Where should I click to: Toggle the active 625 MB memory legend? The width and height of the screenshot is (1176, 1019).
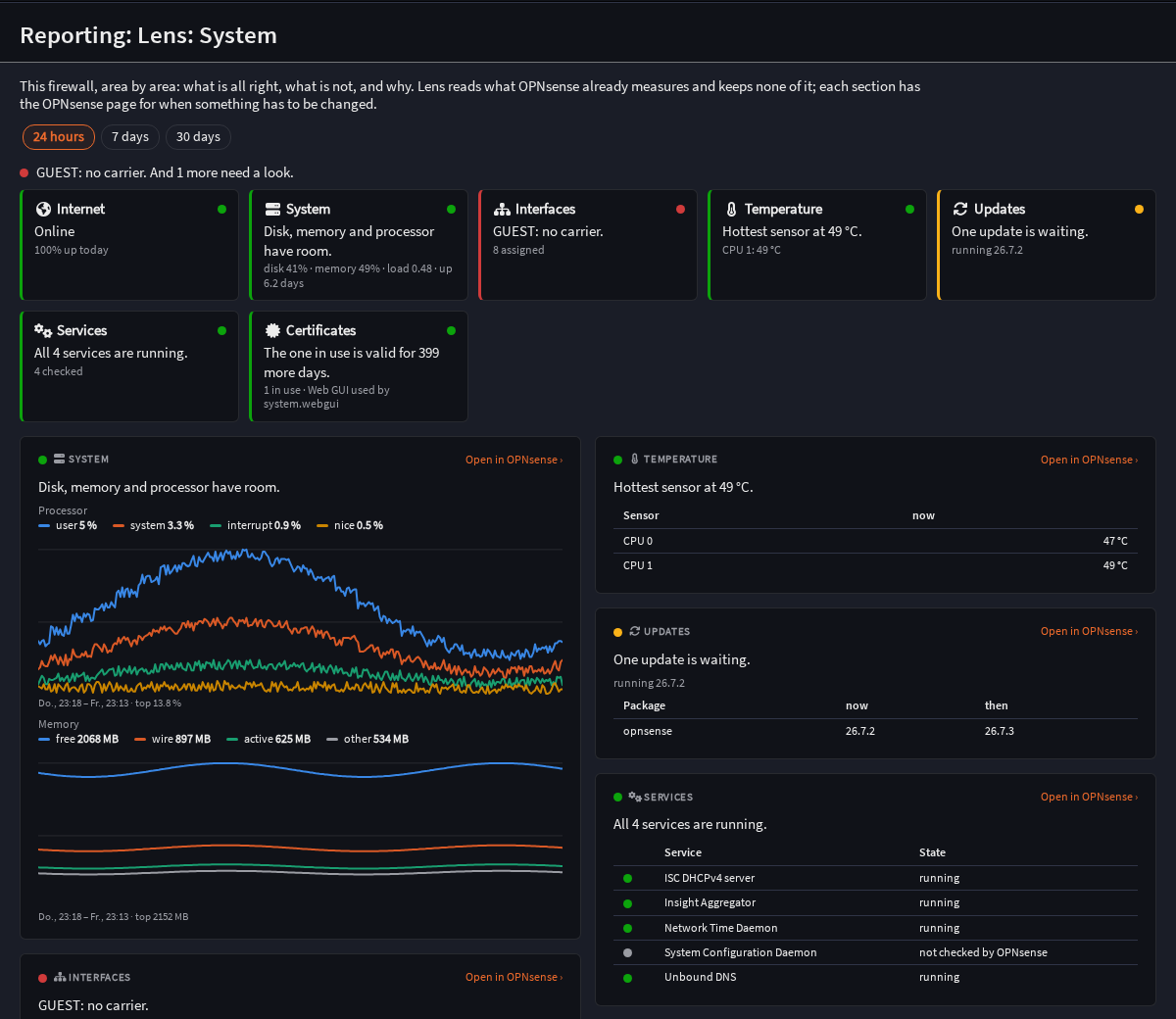tap(269, 739)
